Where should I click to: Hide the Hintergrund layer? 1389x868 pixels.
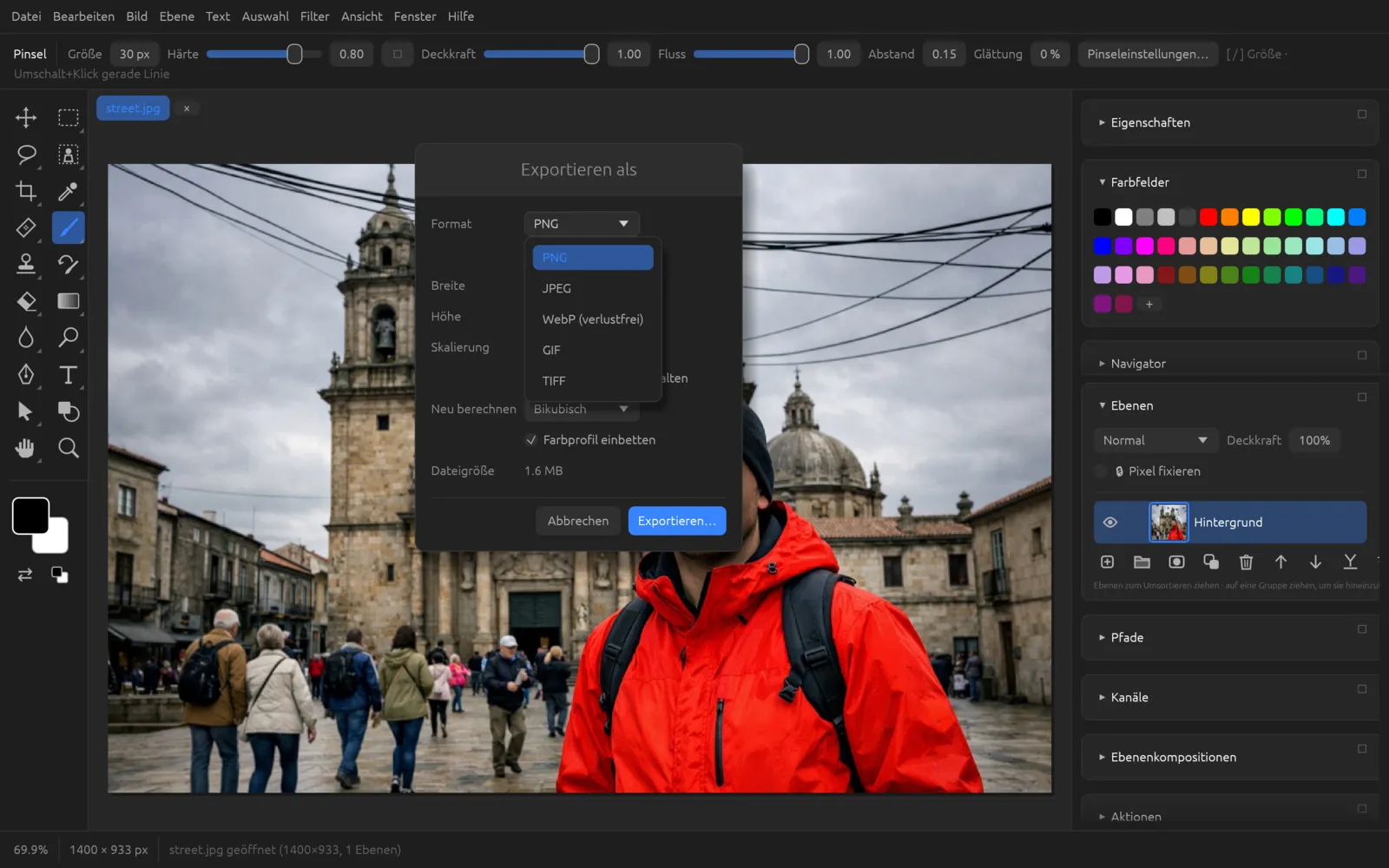pyautogui.click(x=1109, y=523)
